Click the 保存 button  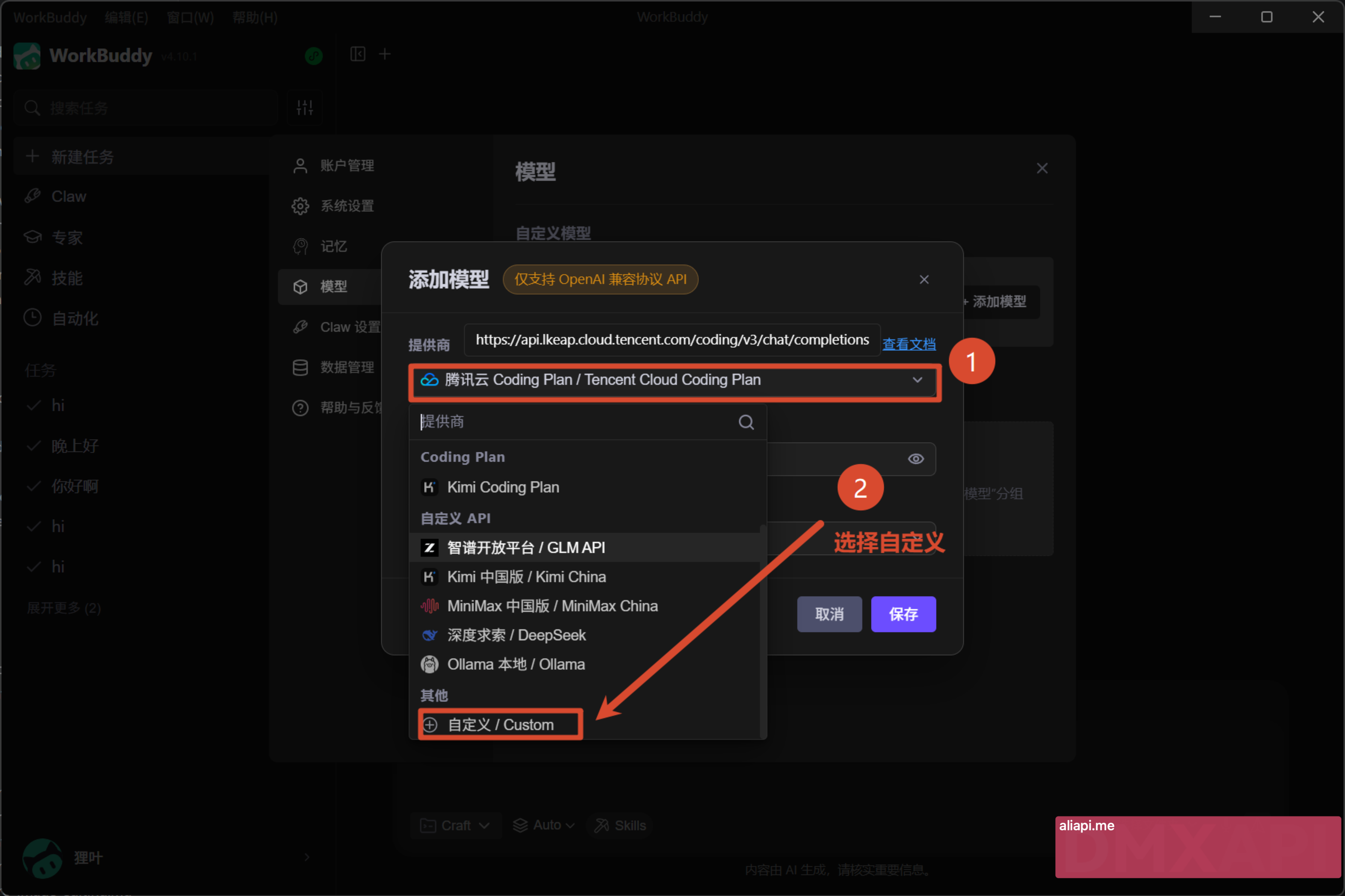tap(903, 614)
